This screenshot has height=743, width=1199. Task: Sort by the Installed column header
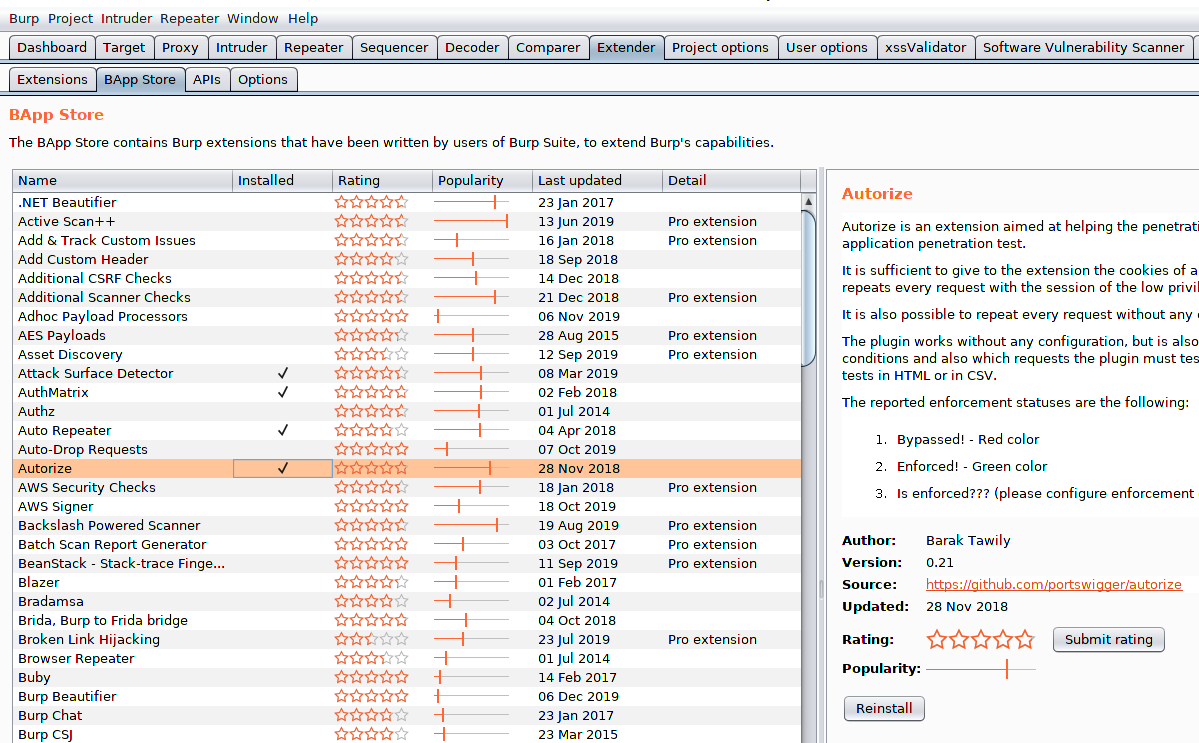282,180
